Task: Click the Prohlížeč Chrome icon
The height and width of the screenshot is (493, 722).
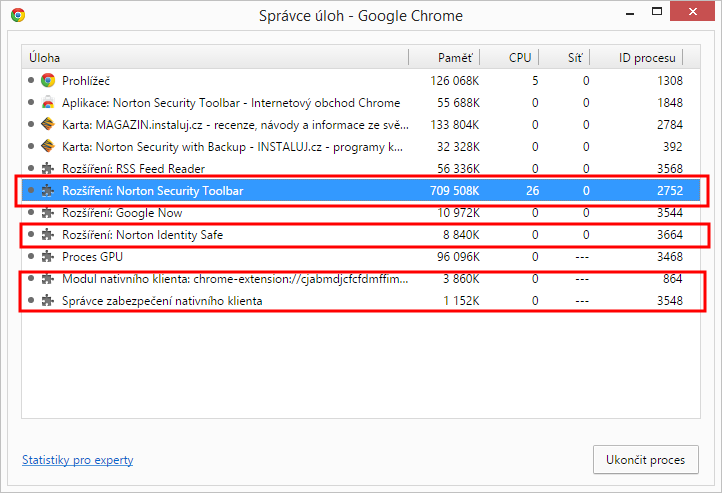Action: pyautogui.click(x=47, y=80)
